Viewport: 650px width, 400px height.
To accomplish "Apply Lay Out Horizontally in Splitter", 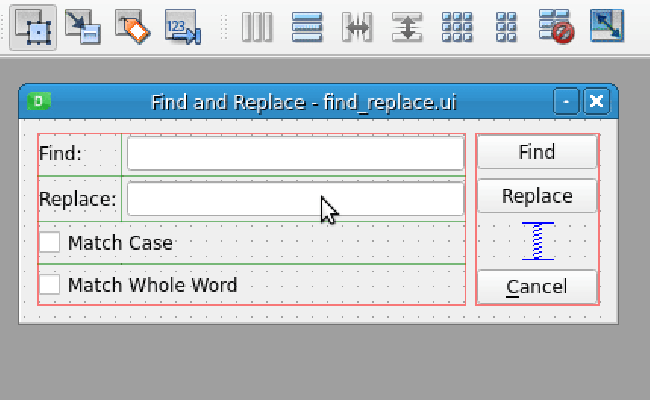I will [357, 27].
